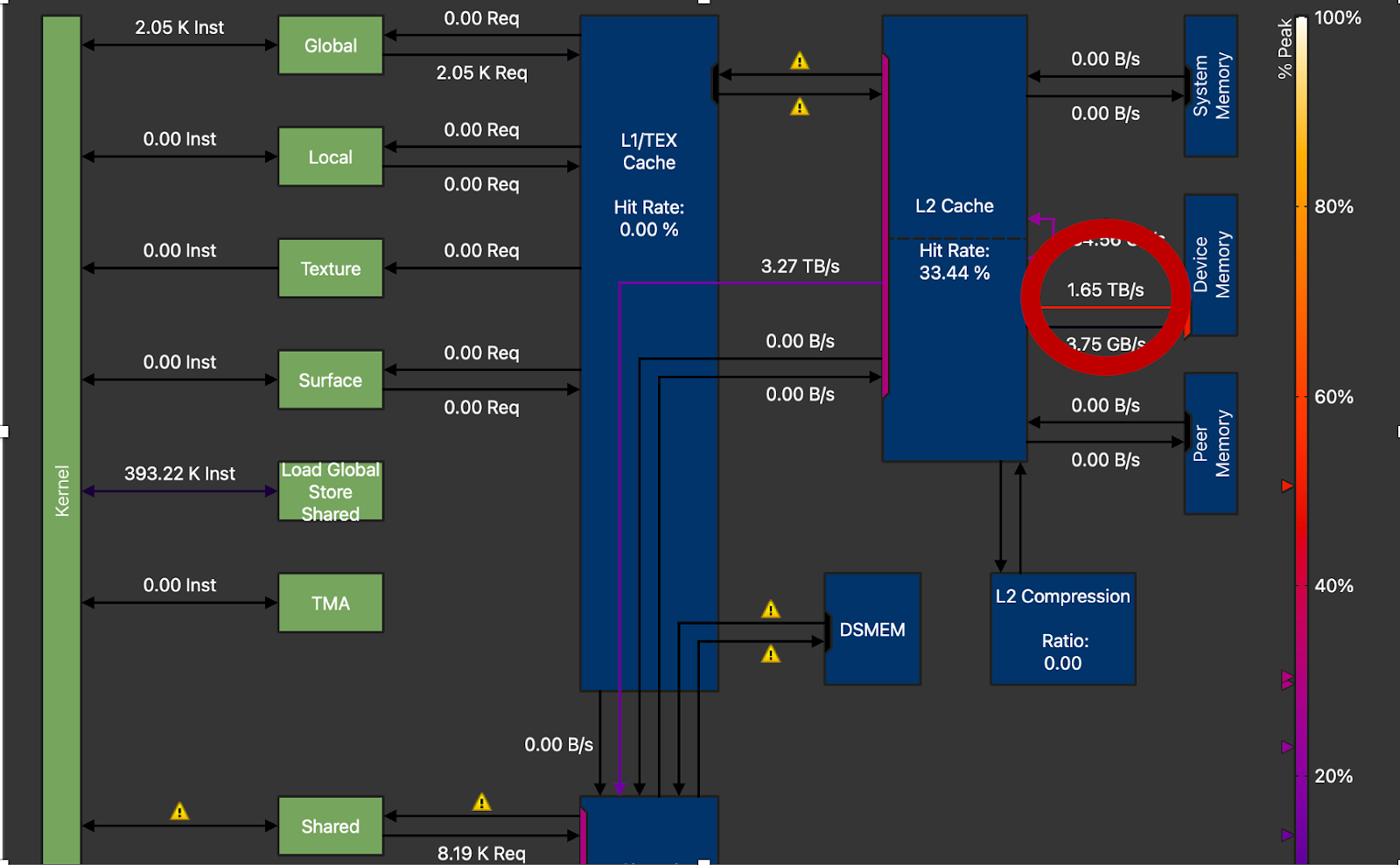1400x865 pixels.
Task: Select the warning triangle next to the Kernel bar
Action: [180, 811]
